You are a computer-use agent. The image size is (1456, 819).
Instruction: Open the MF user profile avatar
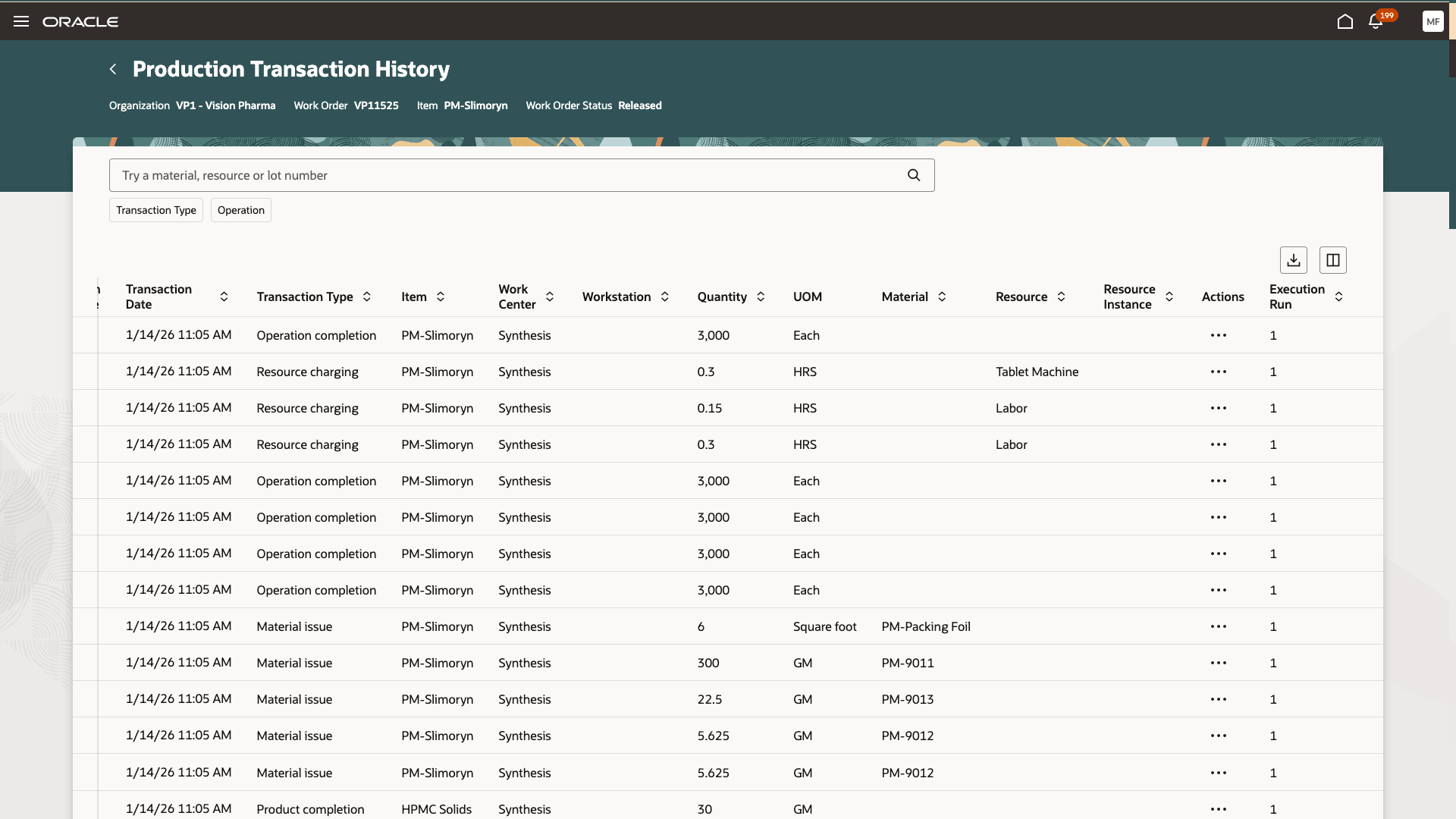(1432, 21)
